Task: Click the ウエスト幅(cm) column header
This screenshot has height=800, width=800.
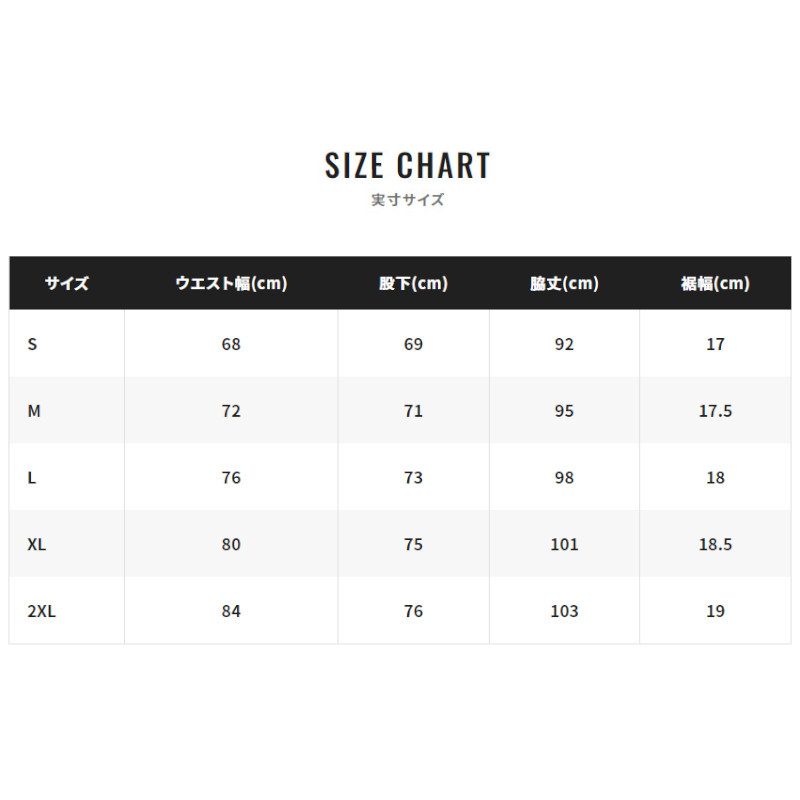Action: pos(231,283)
